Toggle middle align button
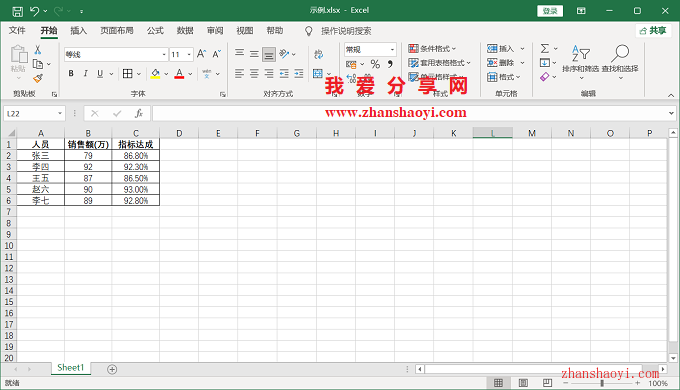This screenshot has height=390, width=680. [254, 54]
